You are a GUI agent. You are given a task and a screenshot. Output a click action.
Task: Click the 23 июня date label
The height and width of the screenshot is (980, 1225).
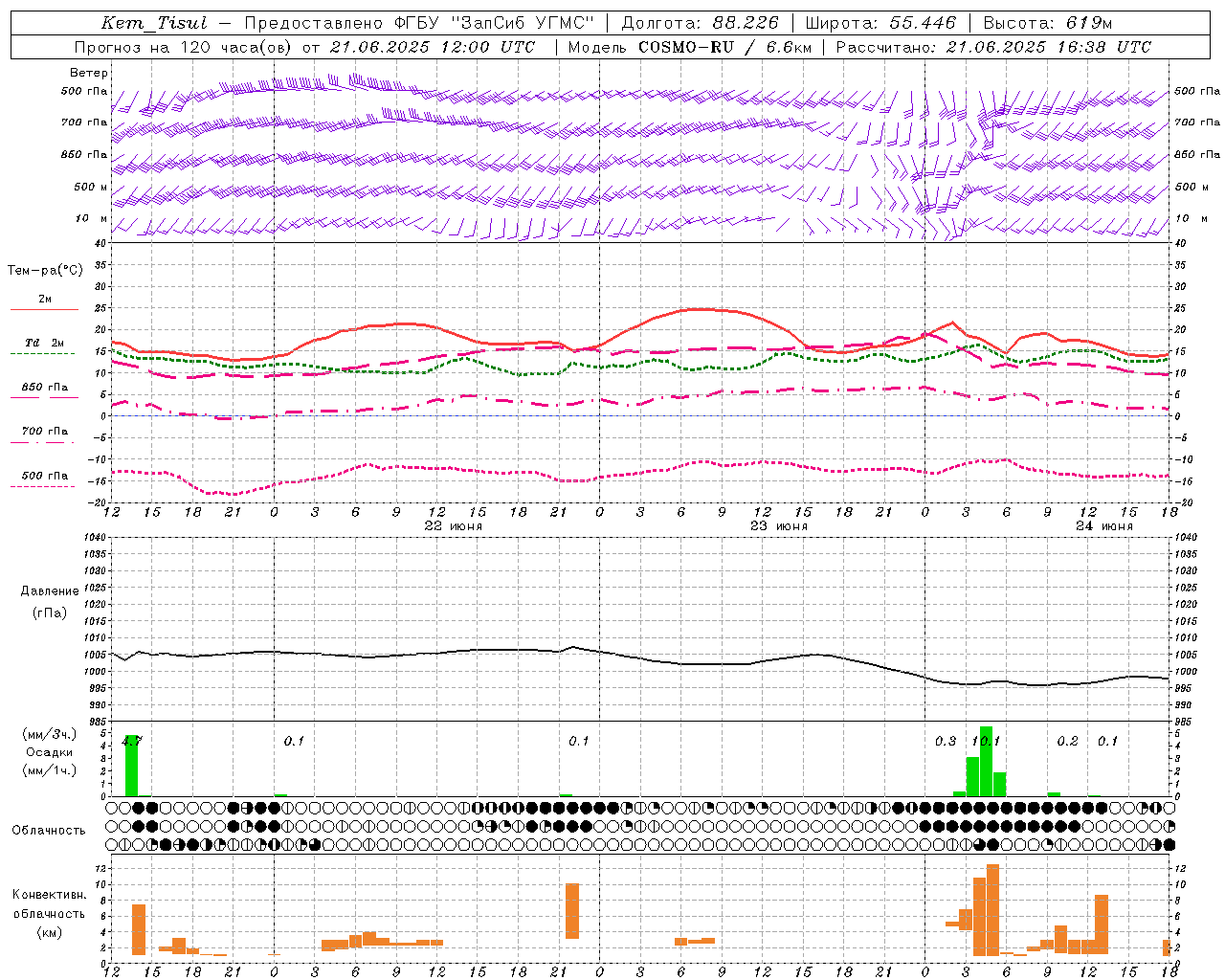(779, 526)
